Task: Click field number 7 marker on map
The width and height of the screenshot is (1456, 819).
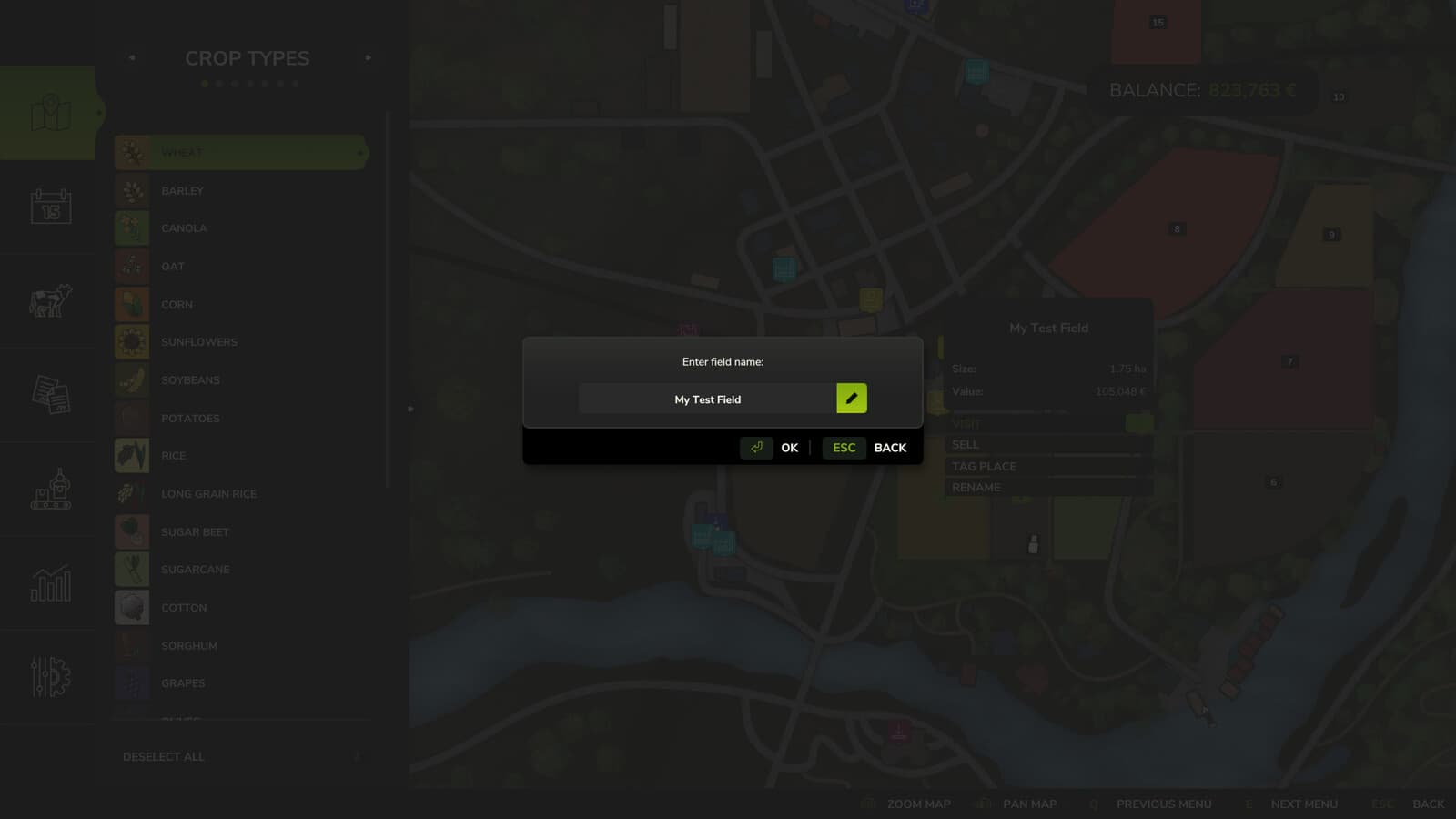Action: point(1289,361)
